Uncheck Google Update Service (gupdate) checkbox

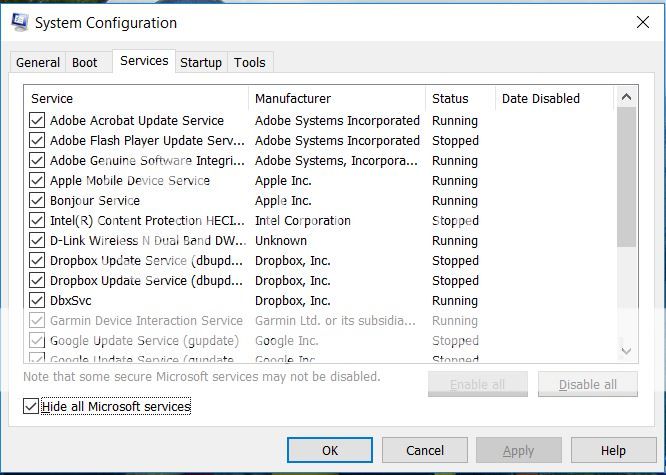pos(37,340)
